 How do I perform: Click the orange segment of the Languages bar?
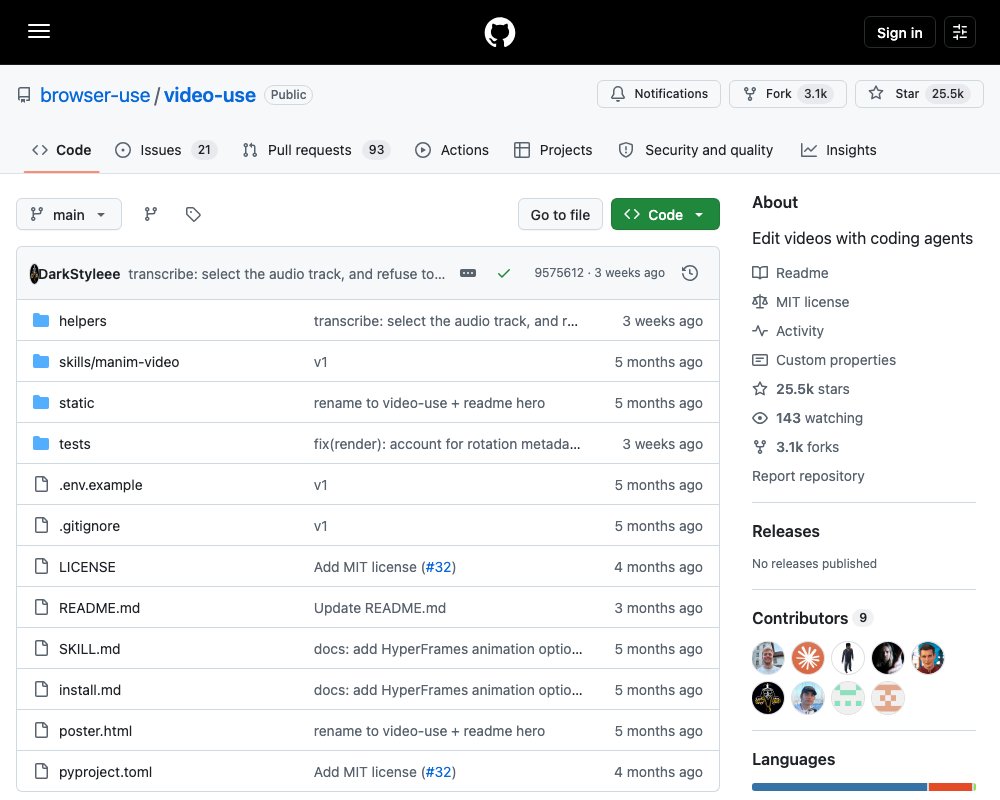coord(950,787)
